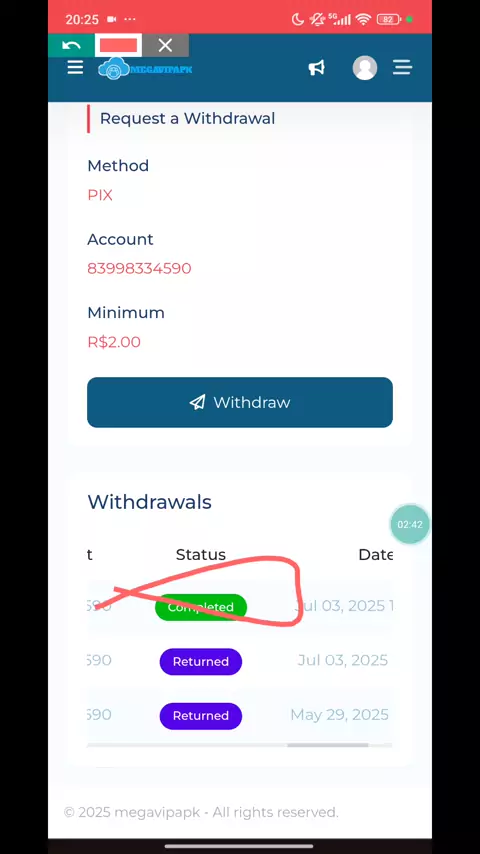
Task: Open the left hamburger menu
Action: coord(75,68)
